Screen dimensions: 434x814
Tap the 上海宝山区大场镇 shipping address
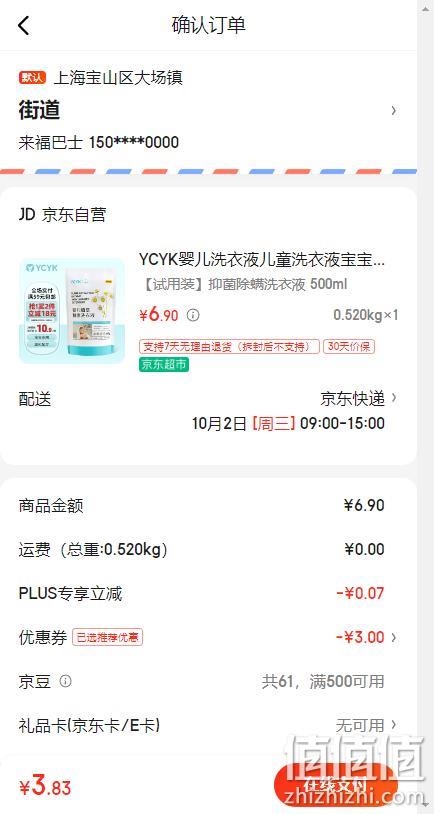point(118,78)
